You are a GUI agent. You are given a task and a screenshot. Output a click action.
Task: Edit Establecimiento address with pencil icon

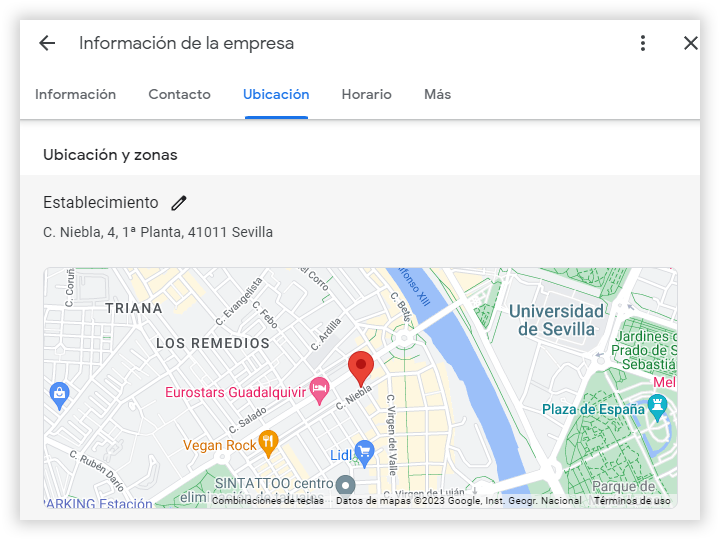pos(179,203)
